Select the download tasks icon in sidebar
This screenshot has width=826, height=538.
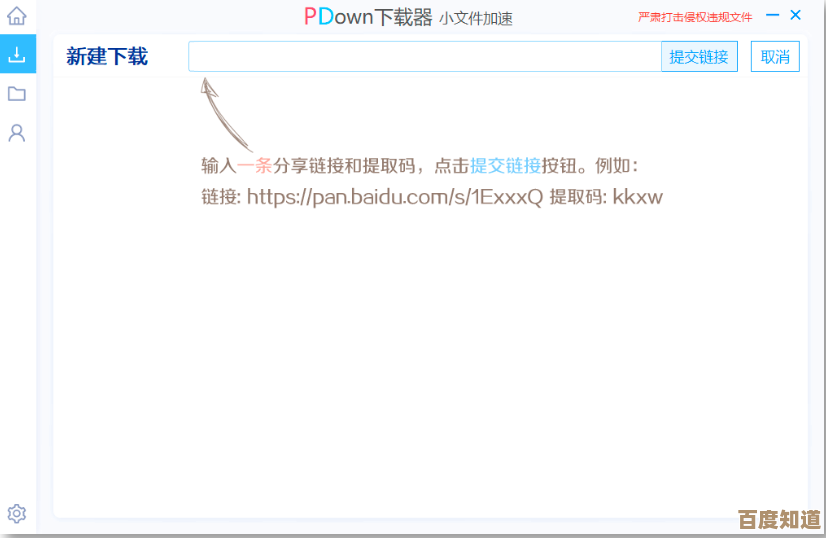click(17, 55)
